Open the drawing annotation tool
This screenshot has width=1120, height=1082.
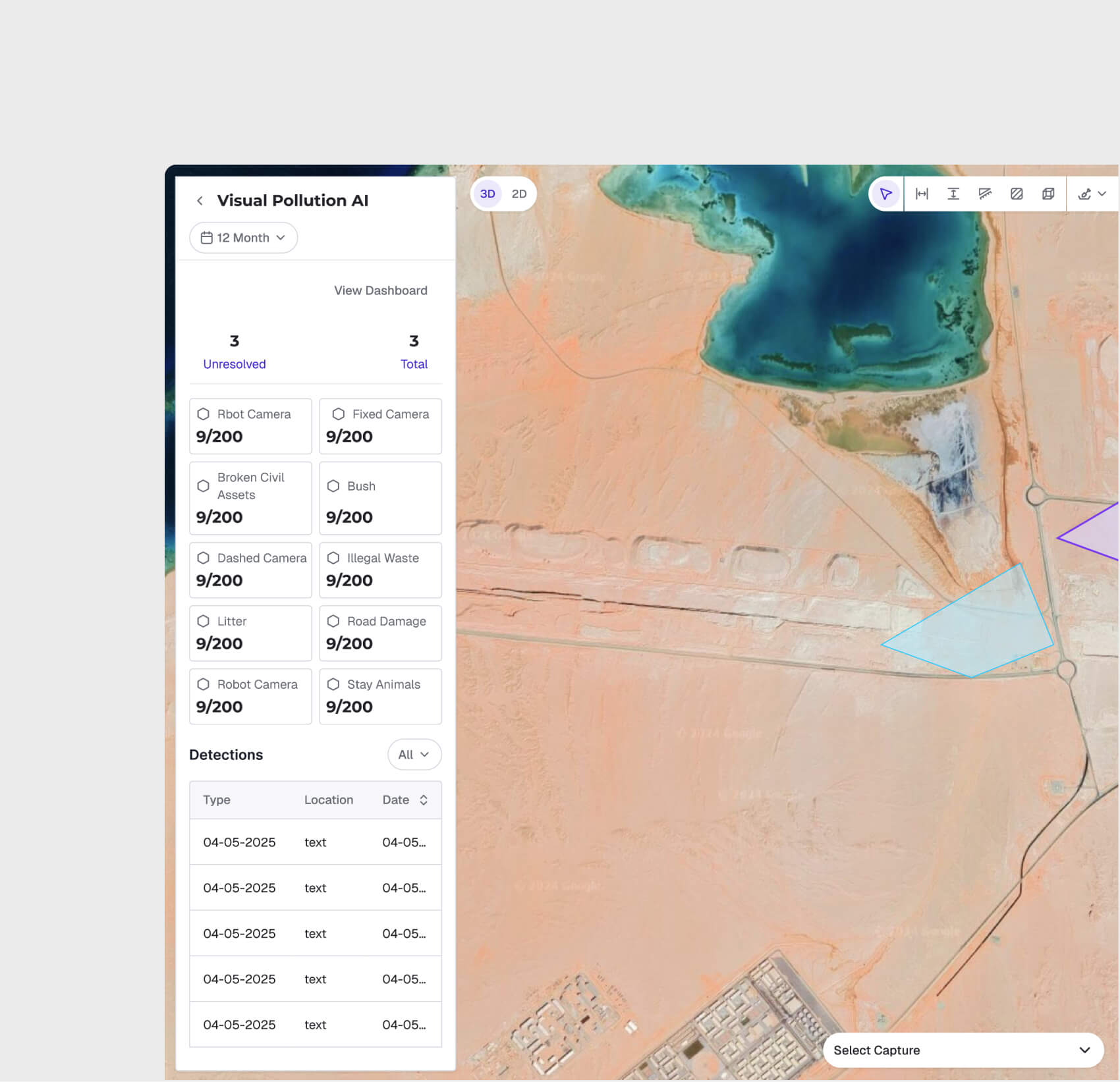click(x=1084, y=194)
